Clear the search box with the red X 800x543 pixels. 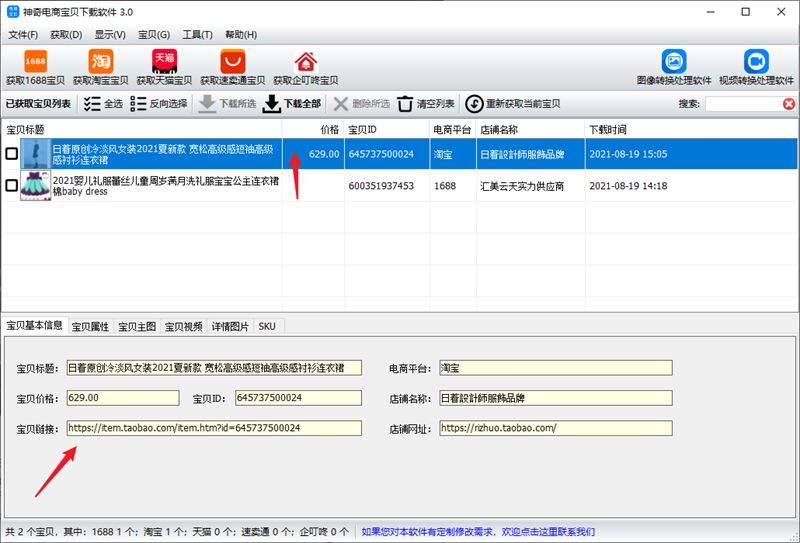click(789, 104)
